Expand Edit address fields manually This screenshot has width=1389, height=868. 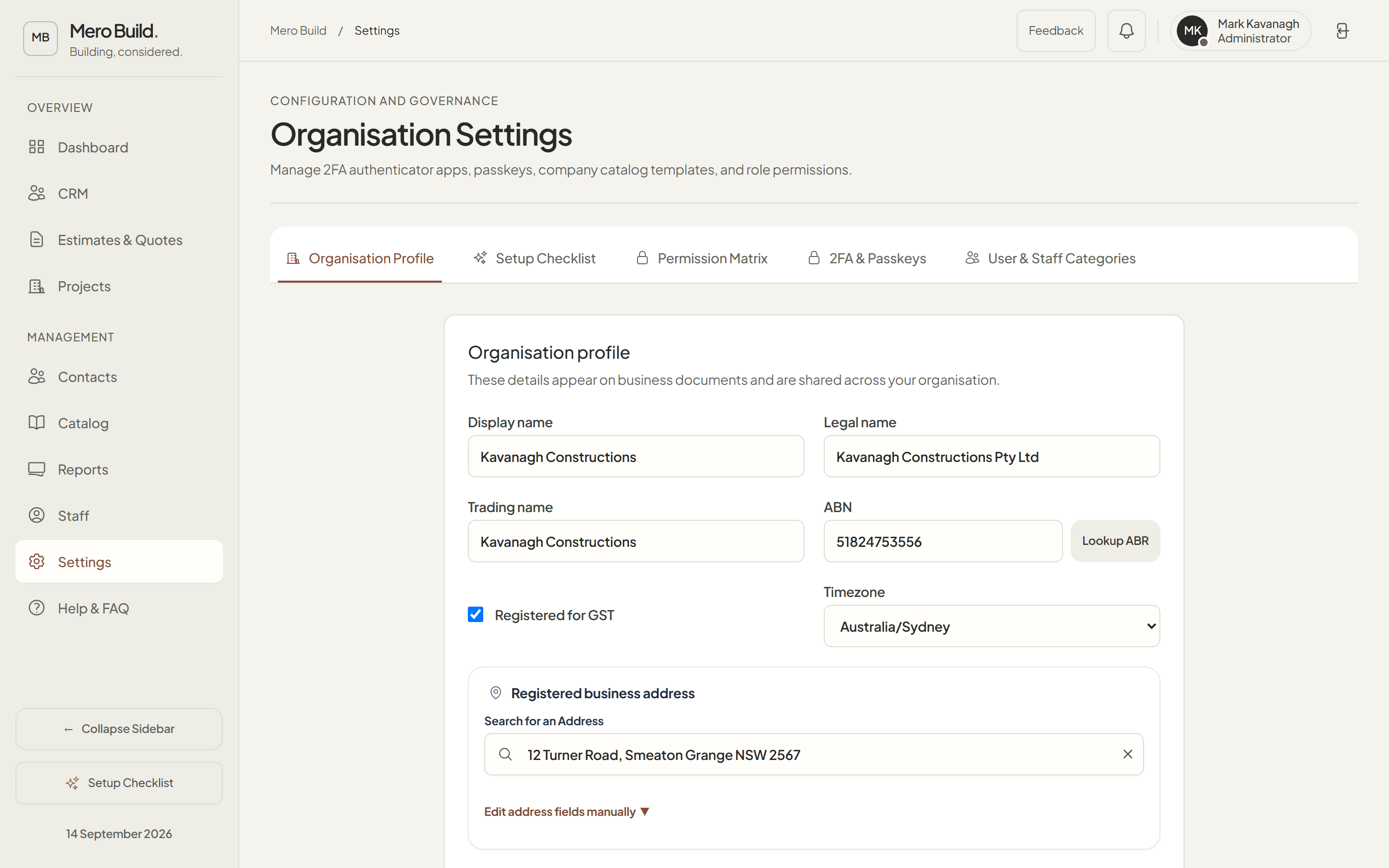pos(566,812)
